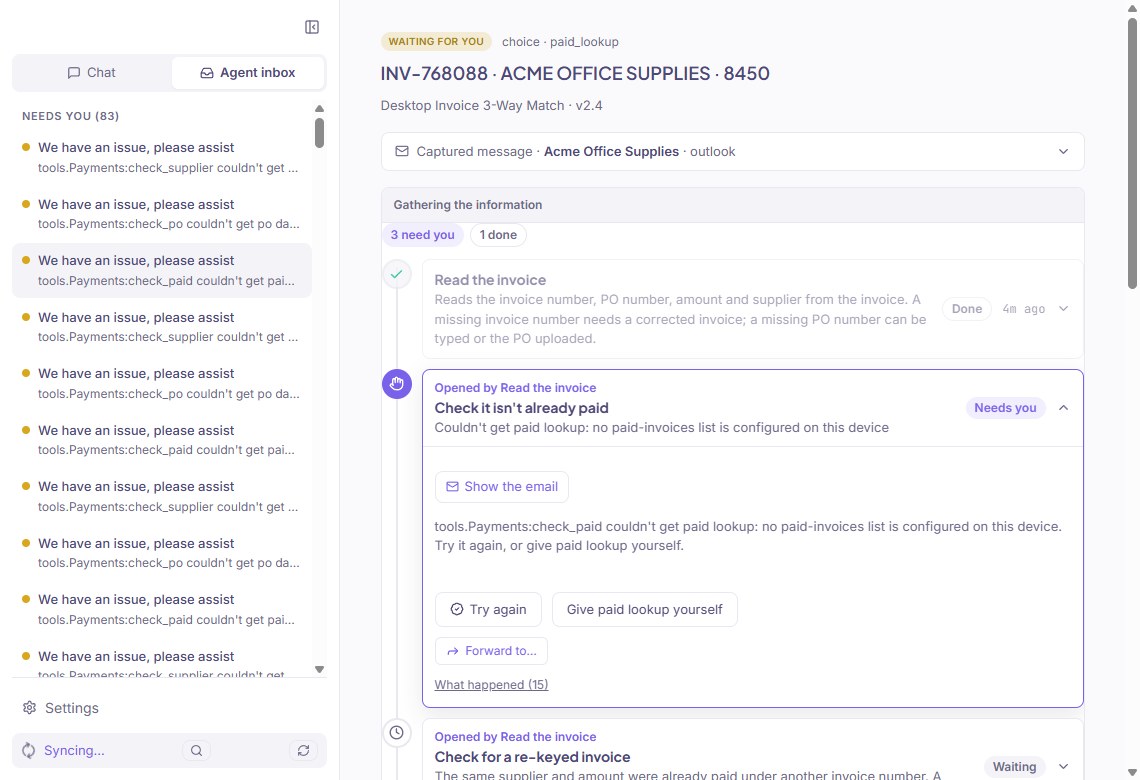Click the hand icon on the timeline

coord(397,384)
